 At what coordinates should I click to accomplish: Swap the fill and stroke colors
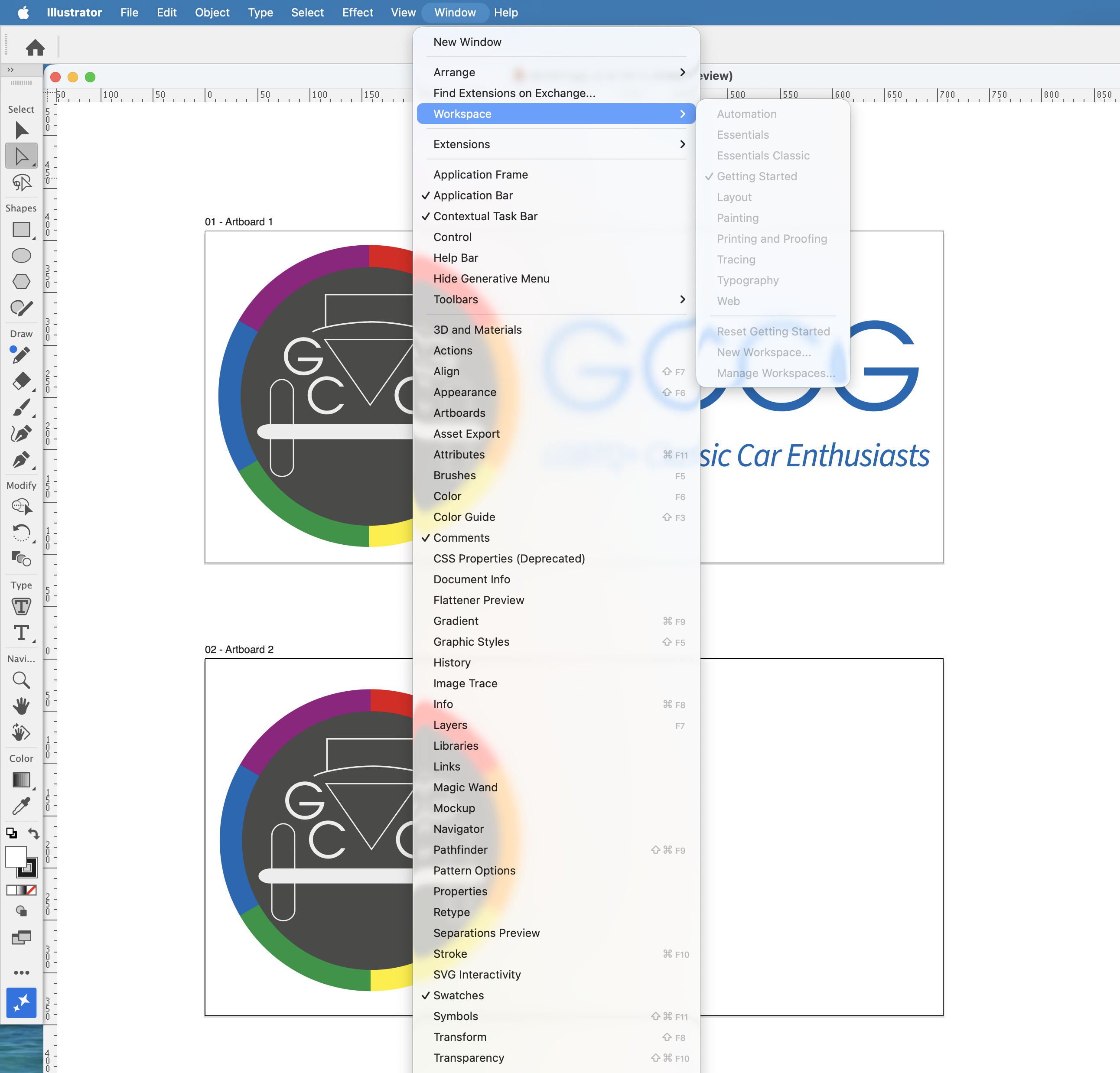click(34, 834)
